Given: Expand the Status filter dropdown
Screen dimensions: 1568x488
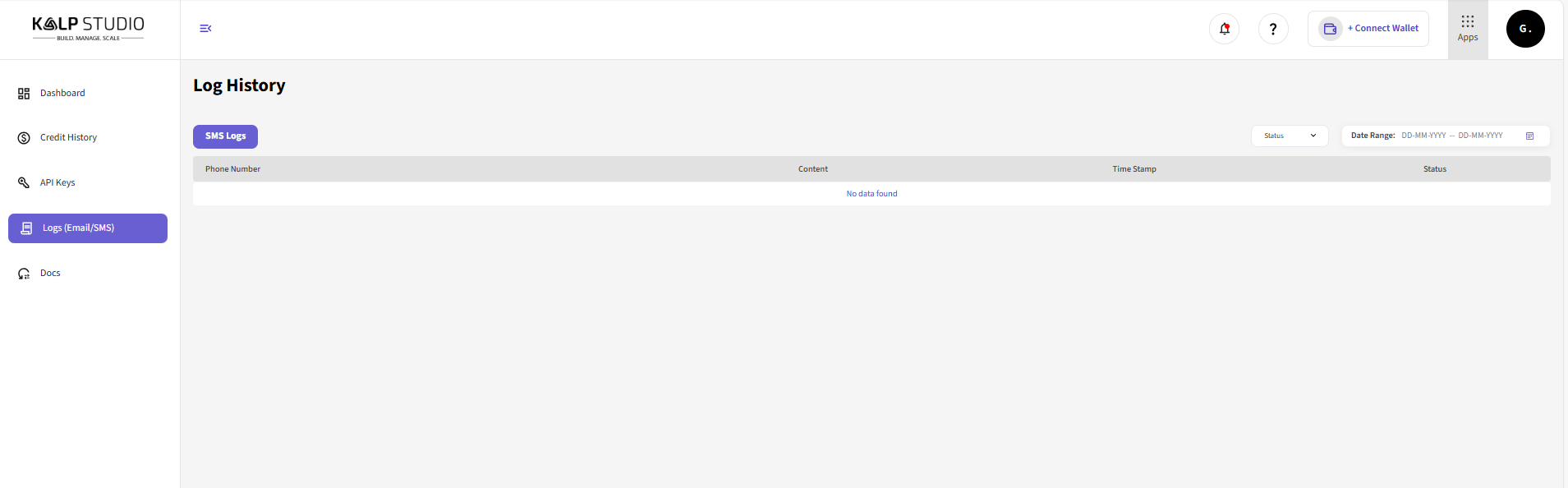Looking at the screenshot, I should pyautogui.click(x=1289, y=136).
